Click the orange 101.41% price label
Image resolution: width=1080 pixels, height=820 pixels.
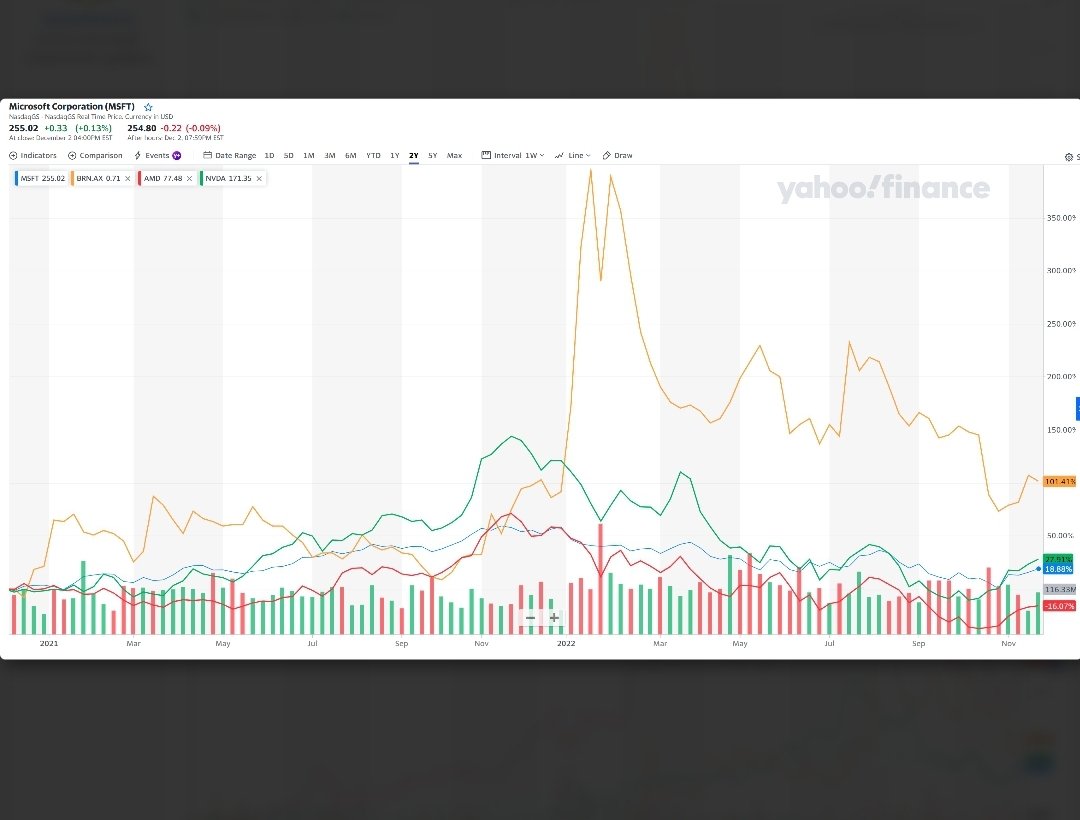[1059, 481]
